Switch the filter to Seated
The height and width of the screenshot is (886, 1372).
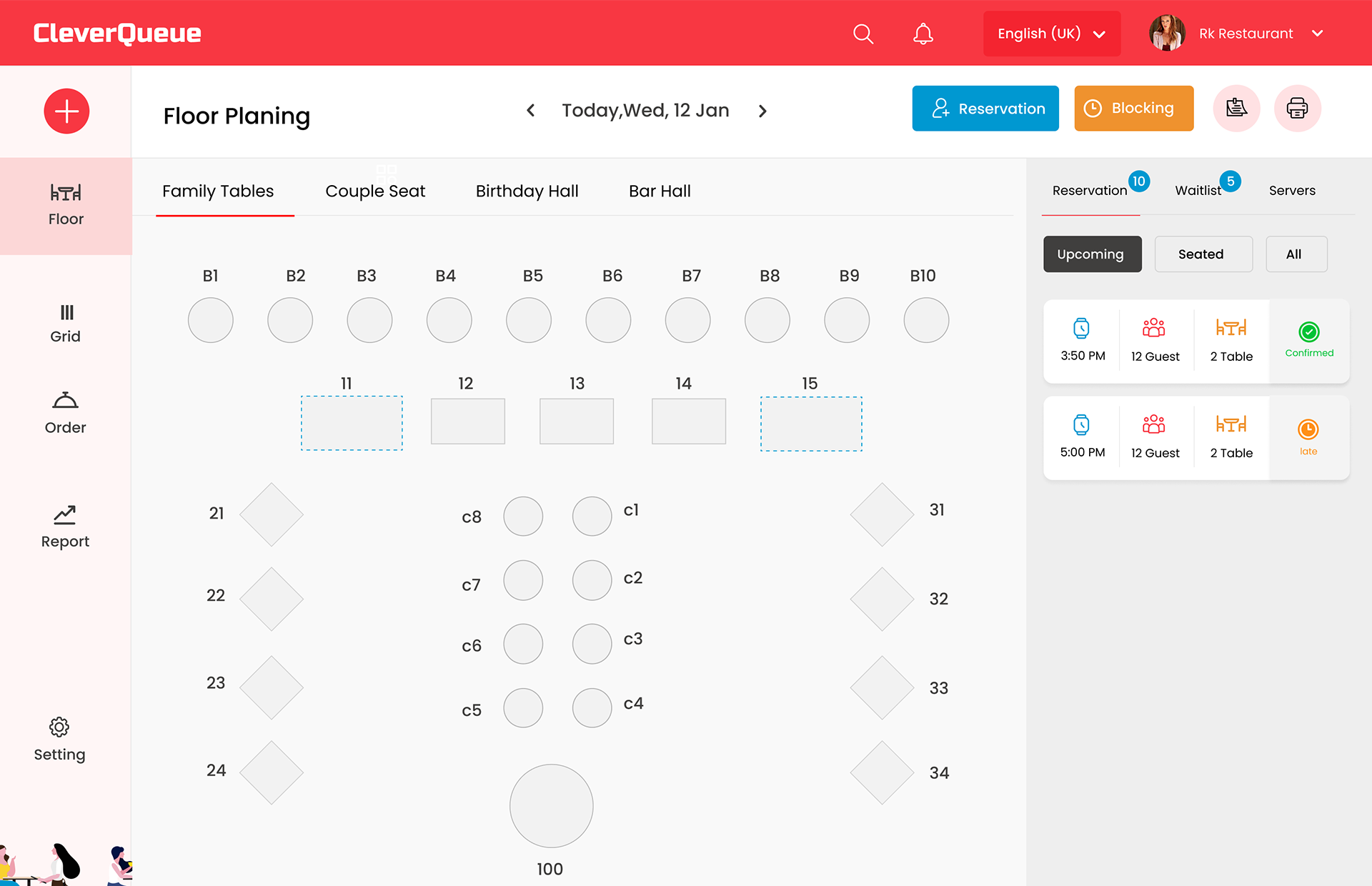[x=1203, y=254]
